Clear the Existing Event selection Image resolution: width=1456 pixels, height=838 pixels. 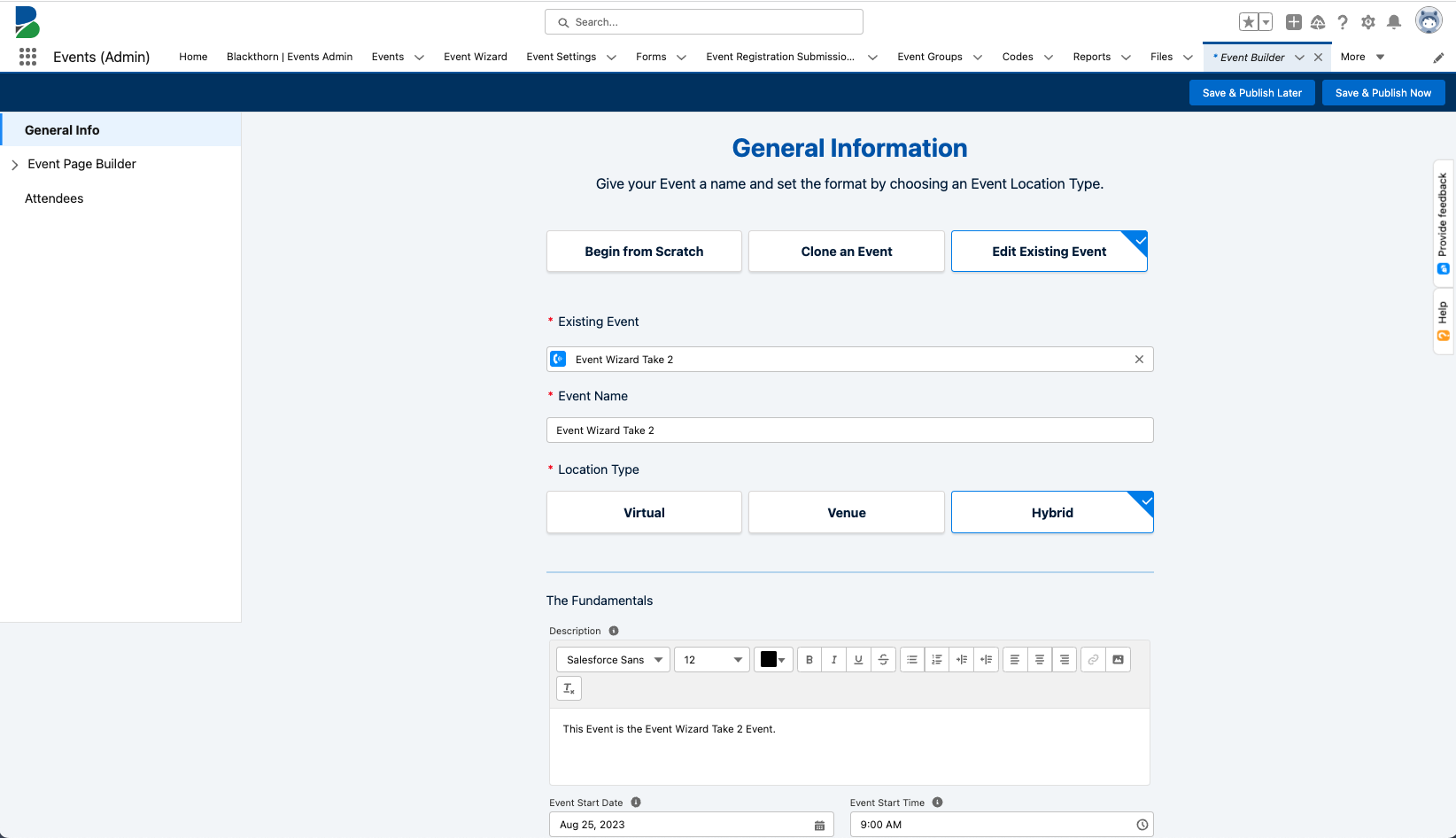[1139, 360]
